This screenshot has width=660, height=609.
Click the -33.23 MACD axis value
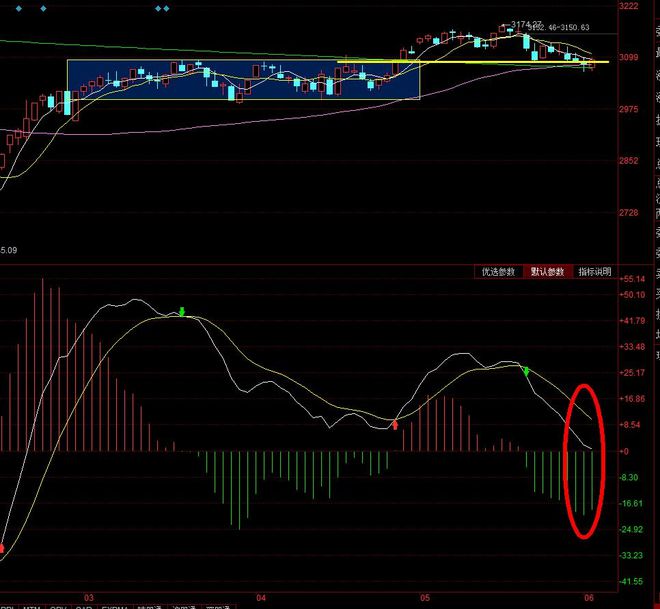[x=631, y=556]
